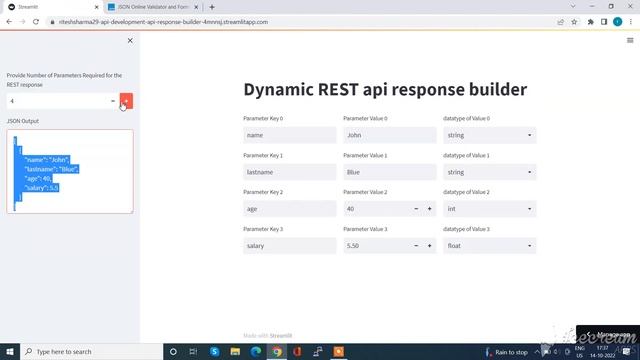Screen dimensions: 640x360
Task: Open the Streamlit hamburger menu
Action: [630, 40]
